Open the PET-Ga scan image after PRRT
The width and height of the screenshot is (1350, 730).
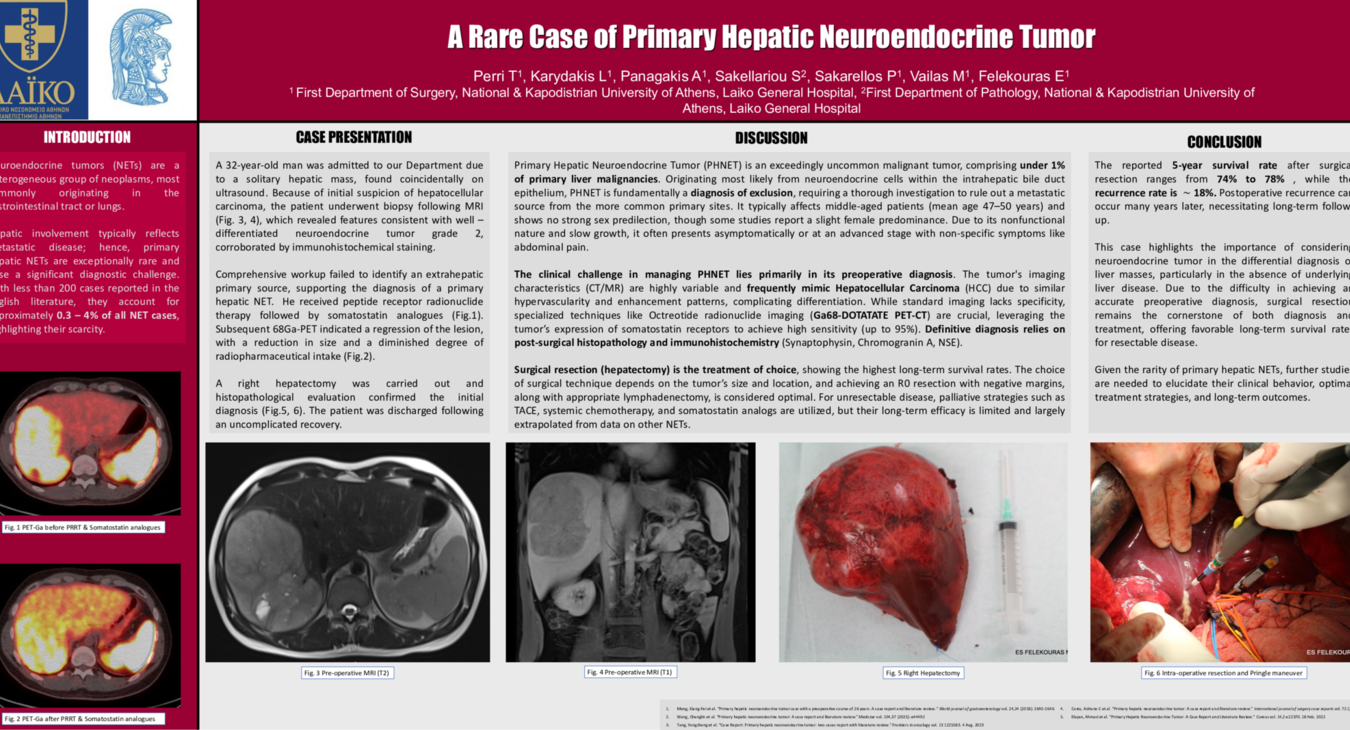90,635
